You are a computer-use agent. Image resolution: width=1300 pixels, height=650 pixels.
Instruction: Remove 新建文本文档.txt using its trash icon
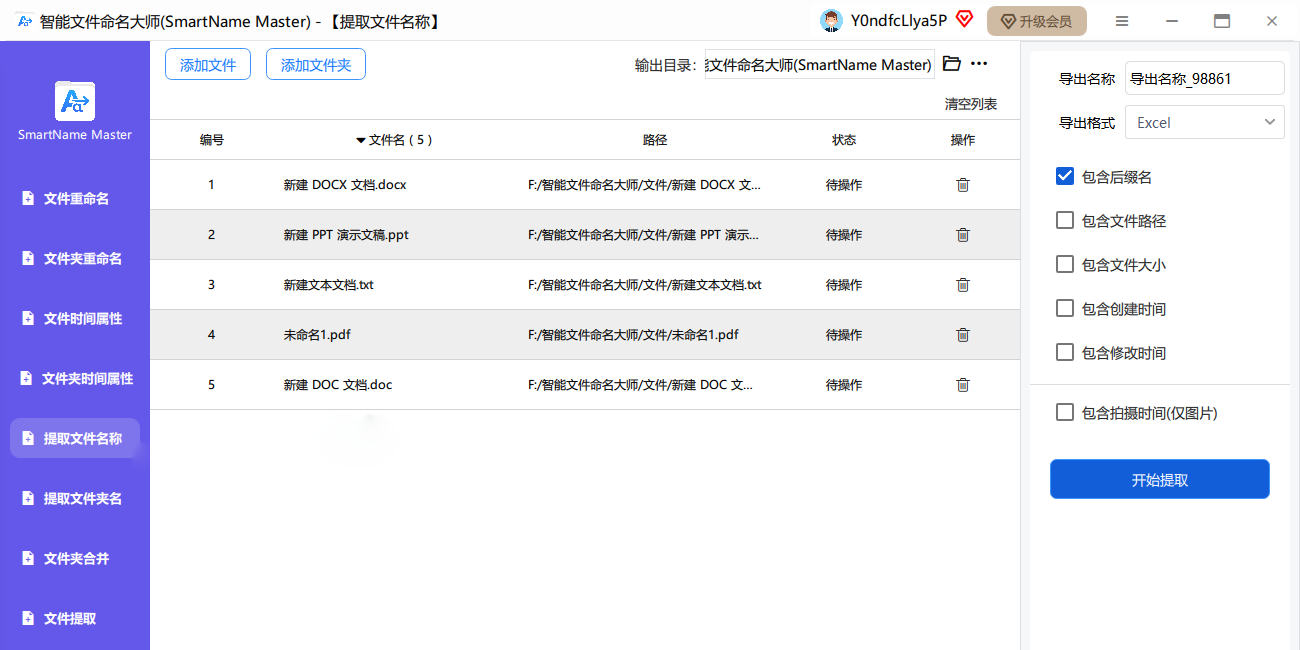pyautogui.click(x=962, y=285)
